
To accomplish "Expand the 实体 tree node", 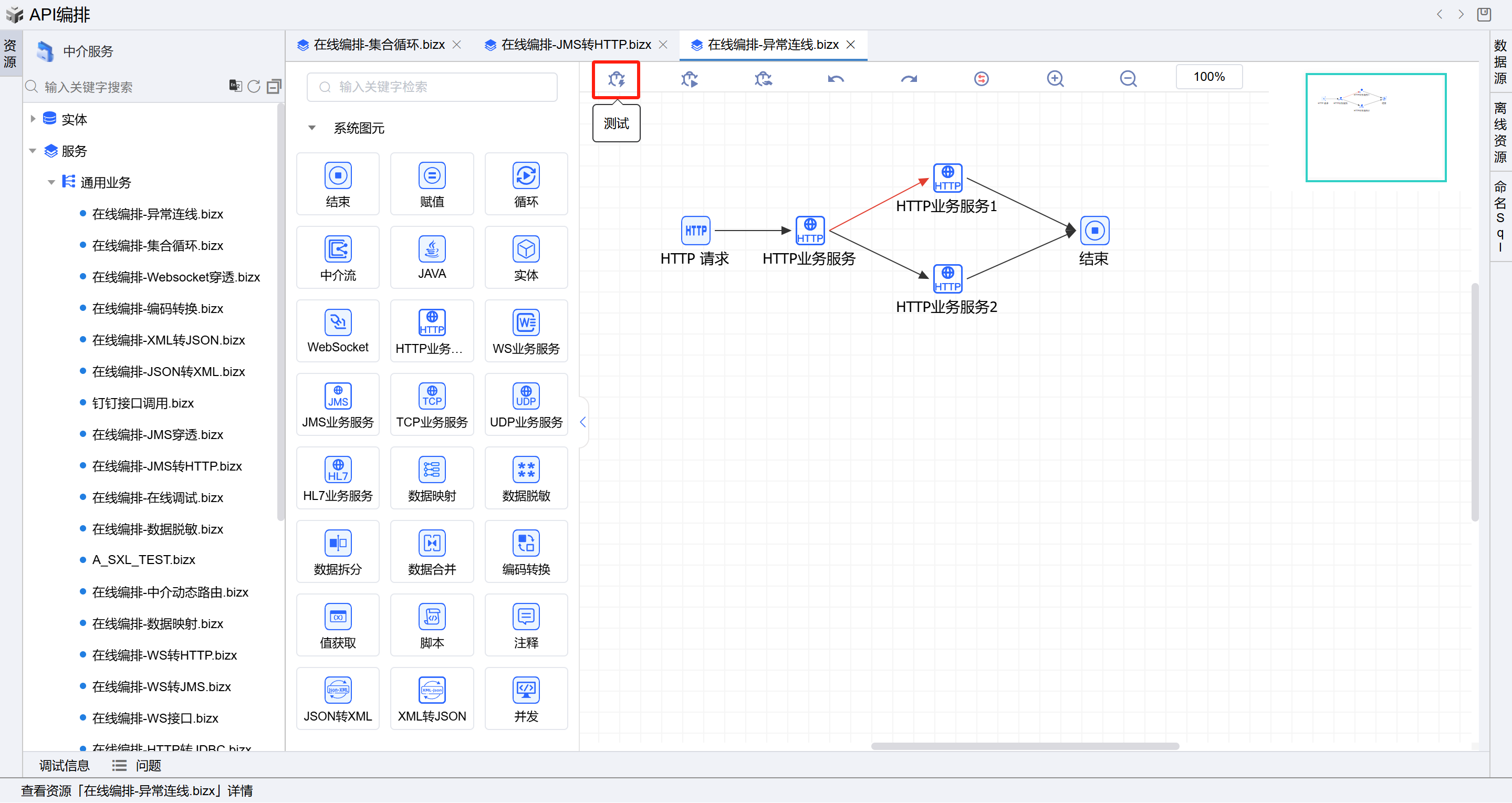I will (x=33, y=119).
